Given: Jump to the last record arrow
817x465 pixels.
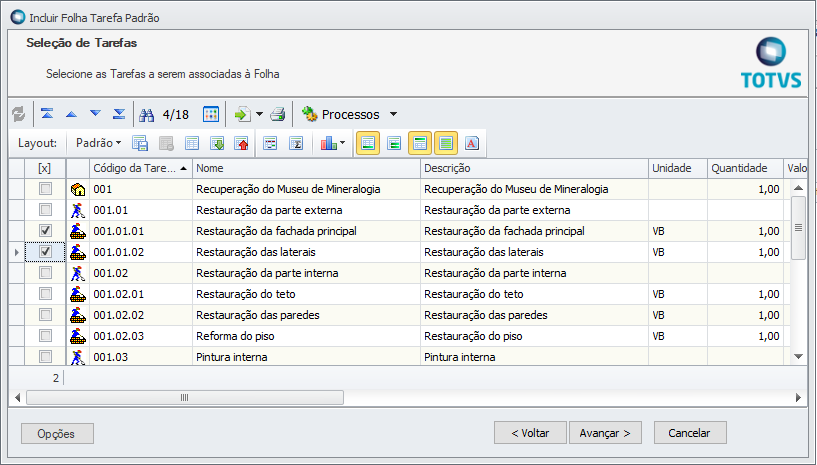Looking at the screenshot, I should [x=119, y=114].
